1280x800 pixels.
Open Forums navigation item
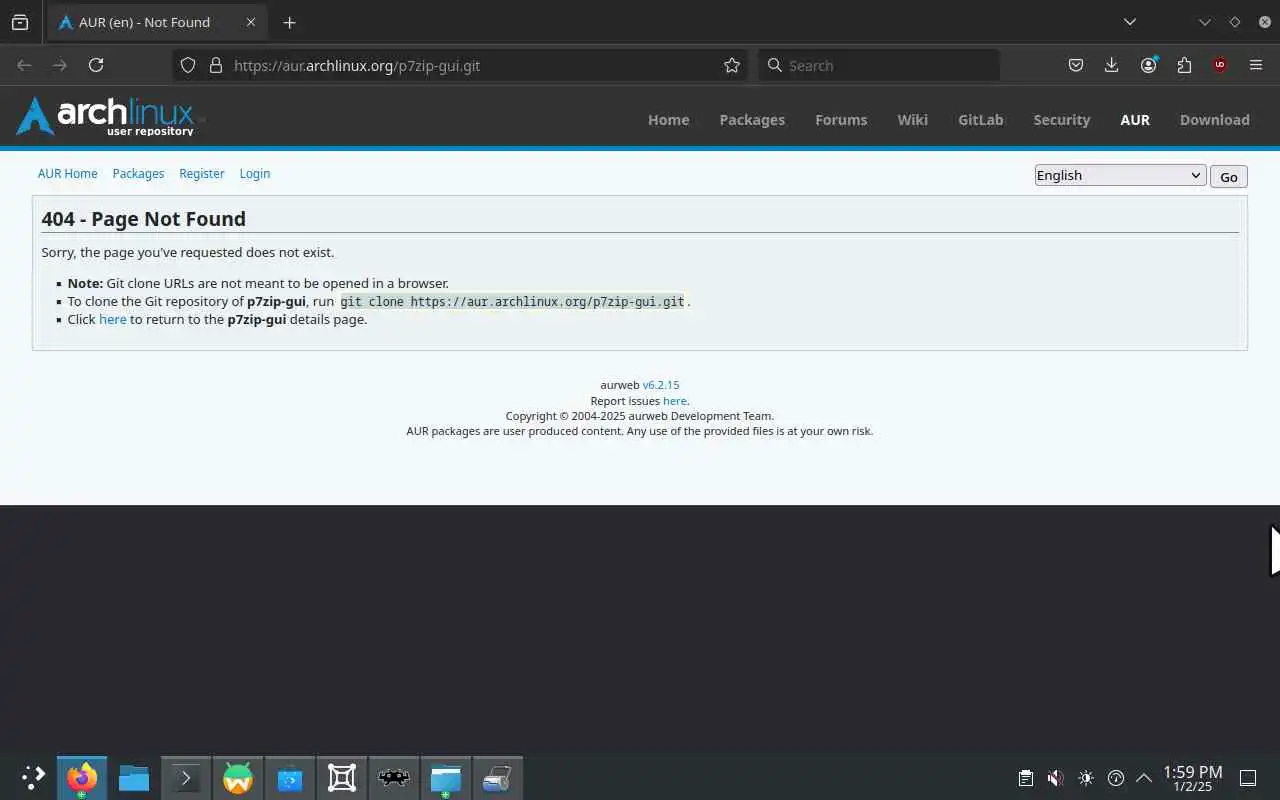841,119
